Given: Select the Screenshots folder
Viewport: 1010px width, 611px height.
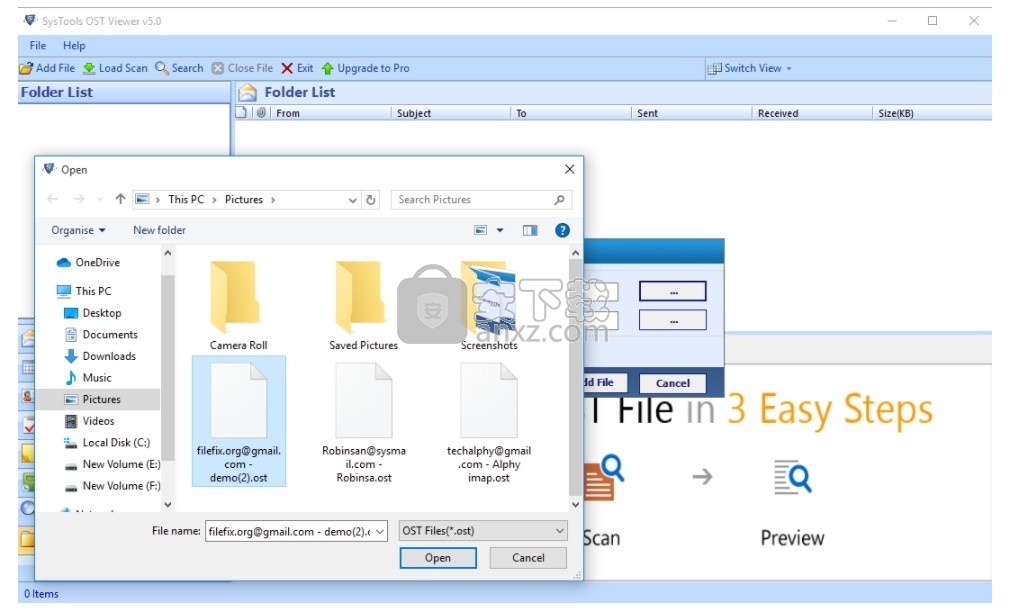Looking at the screenshot, I should 489,305.
